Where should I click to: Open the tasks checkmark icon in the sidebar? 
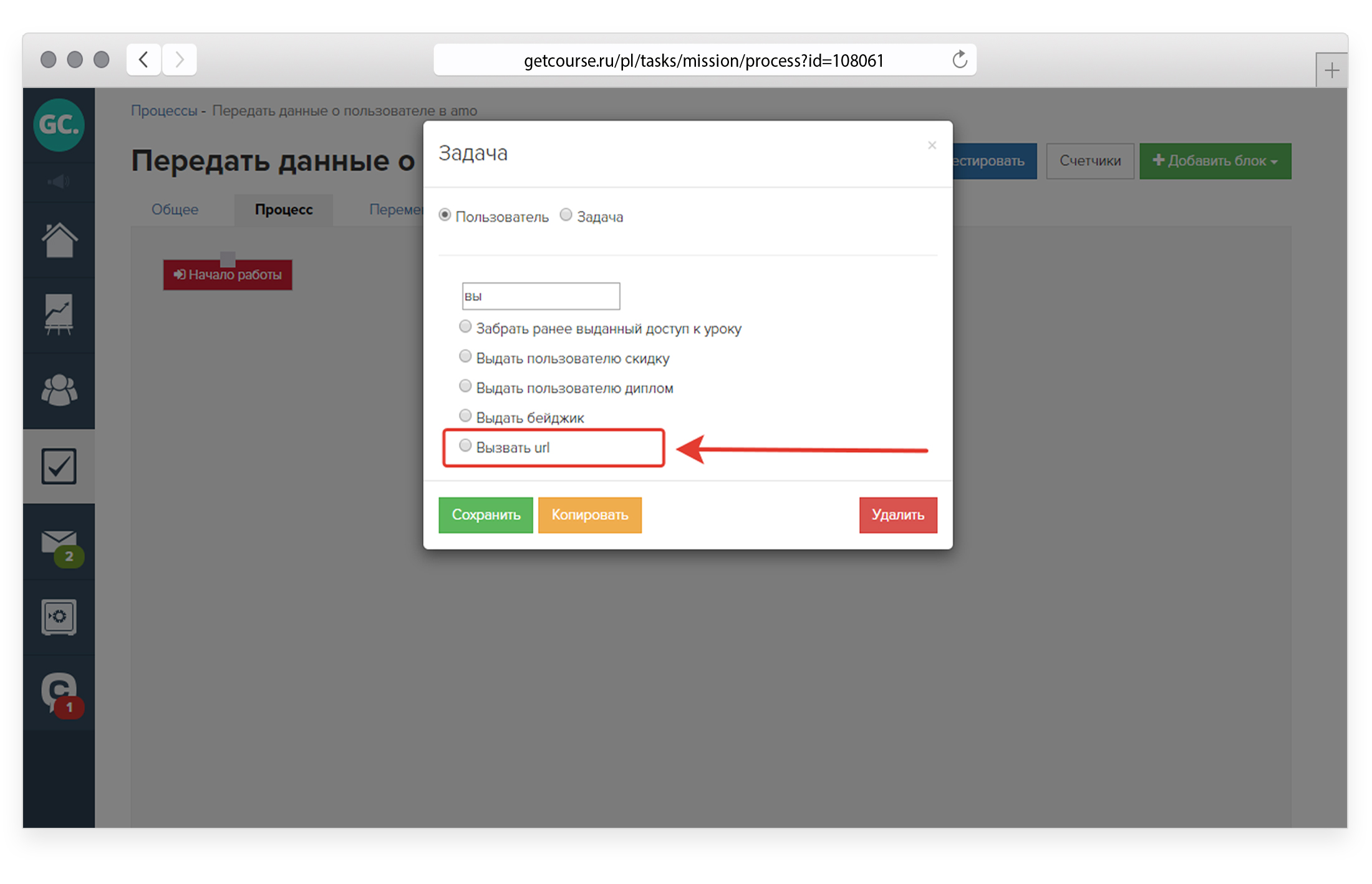[x=59, y=466]
